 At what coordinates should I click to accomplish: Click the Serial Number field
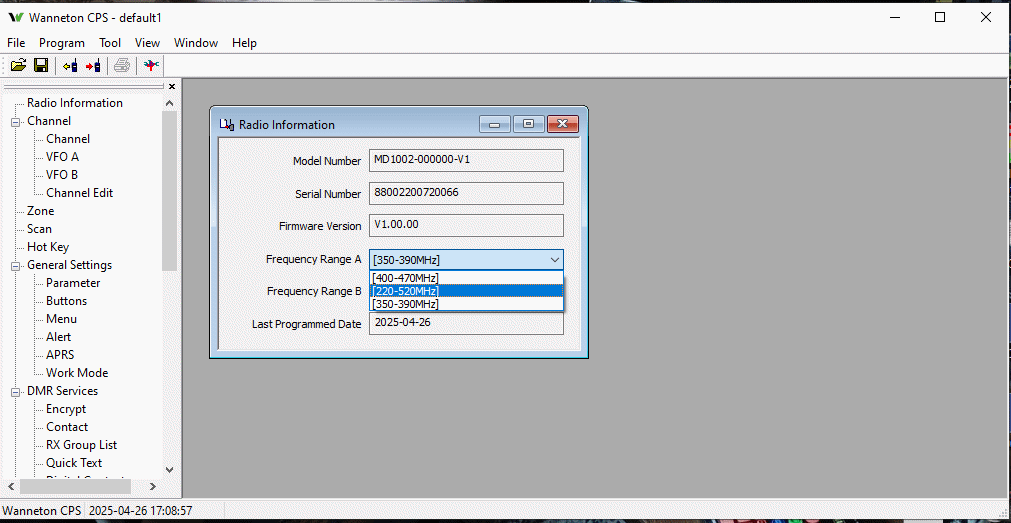(x=466, y=193)
